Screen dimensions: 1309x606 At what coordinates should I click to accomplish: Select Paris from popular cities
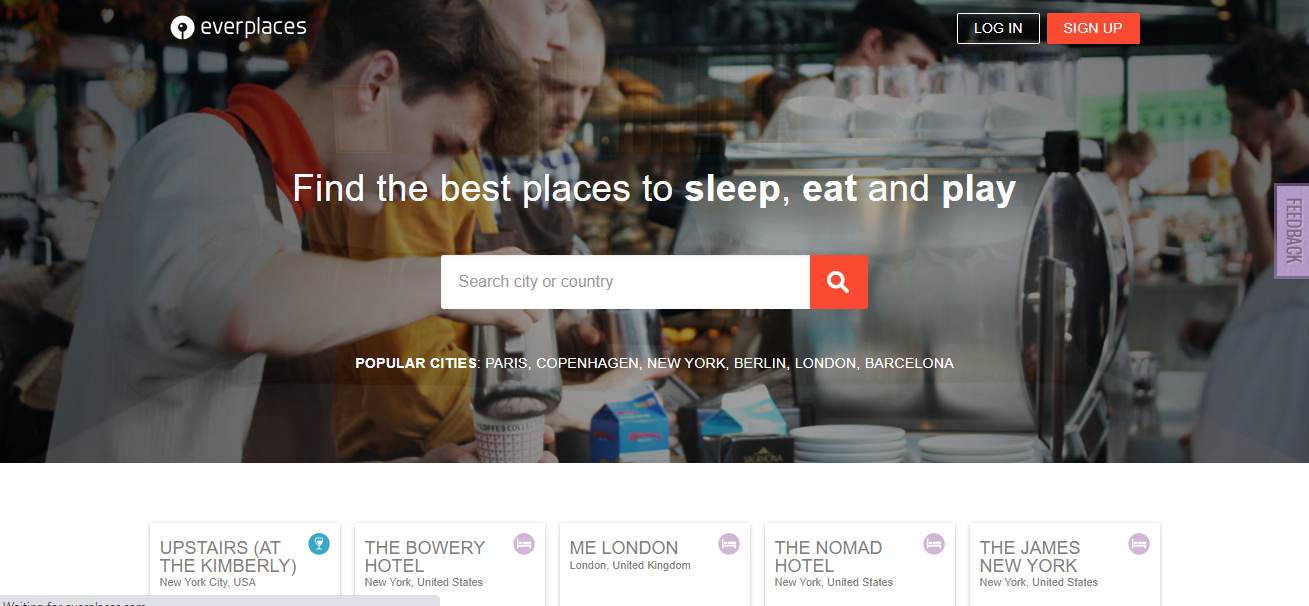point(506,363)
